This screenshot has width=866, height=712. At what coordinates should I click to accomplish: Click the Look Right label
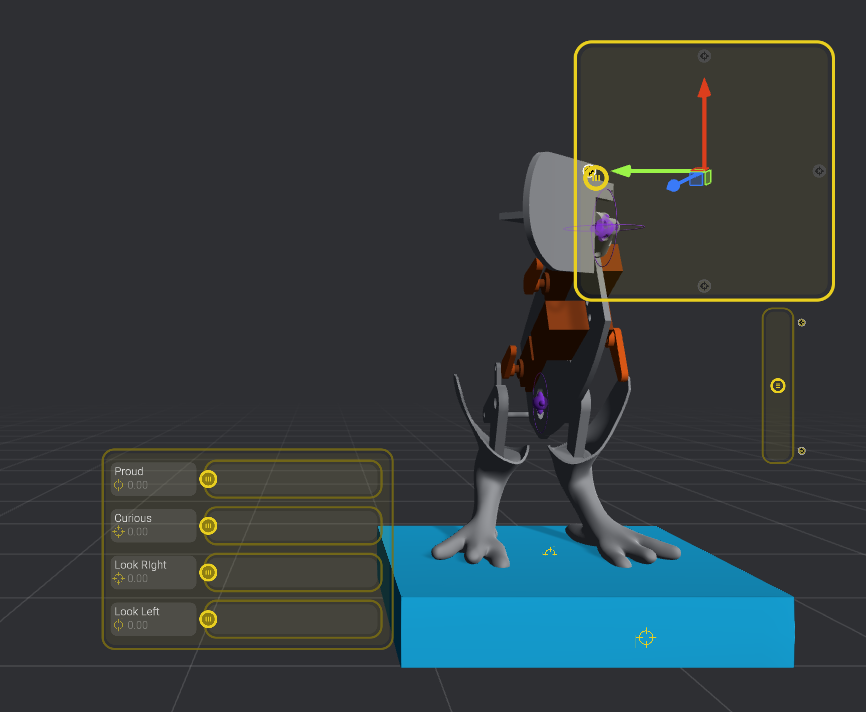[x=140, y=565]
